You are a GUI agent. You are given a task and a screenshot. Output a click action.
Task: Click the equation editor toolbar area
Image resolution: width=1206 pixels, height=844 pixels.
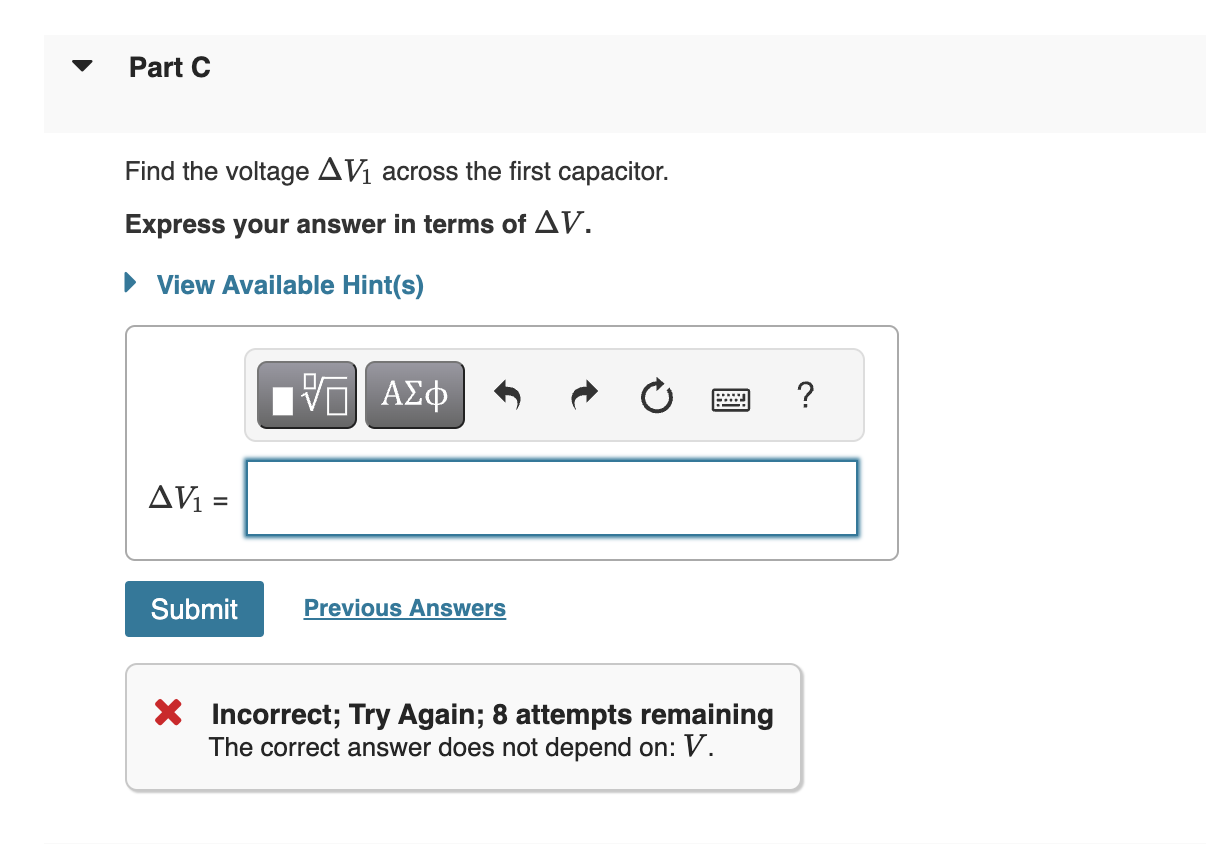tap(554, 394)
